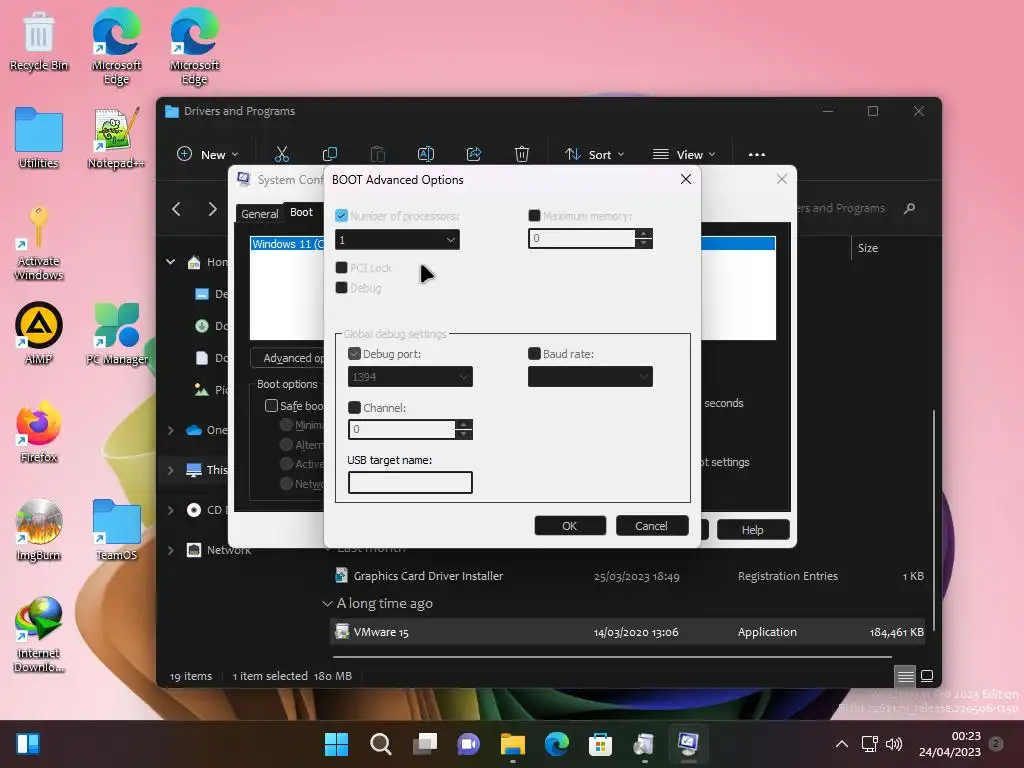Viewport: 1024px width, 768px height.
Task: Go forward in Explorer navigation
Action: click(x=212, y=209)
